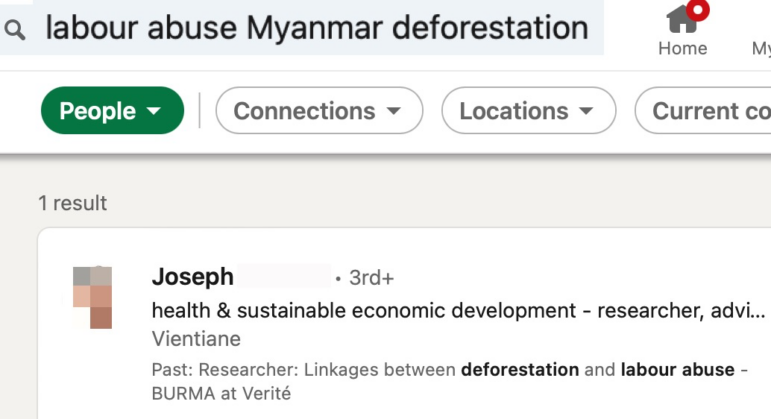Click Joseph's profile photo thumbnail
Image resolution: width=771 pixels, height=419 pixels.
(x=92, y=298)
